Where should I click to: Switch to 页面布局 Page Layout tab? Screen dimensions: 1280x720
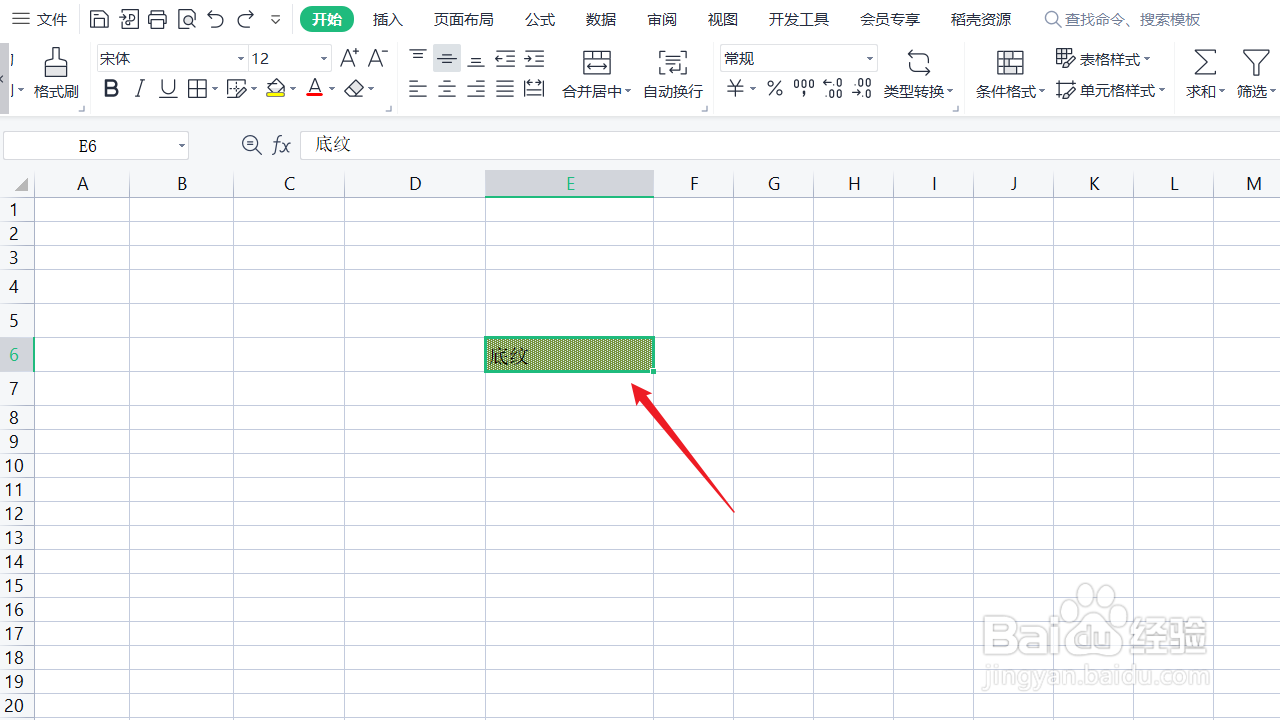(x=464, y=19)
